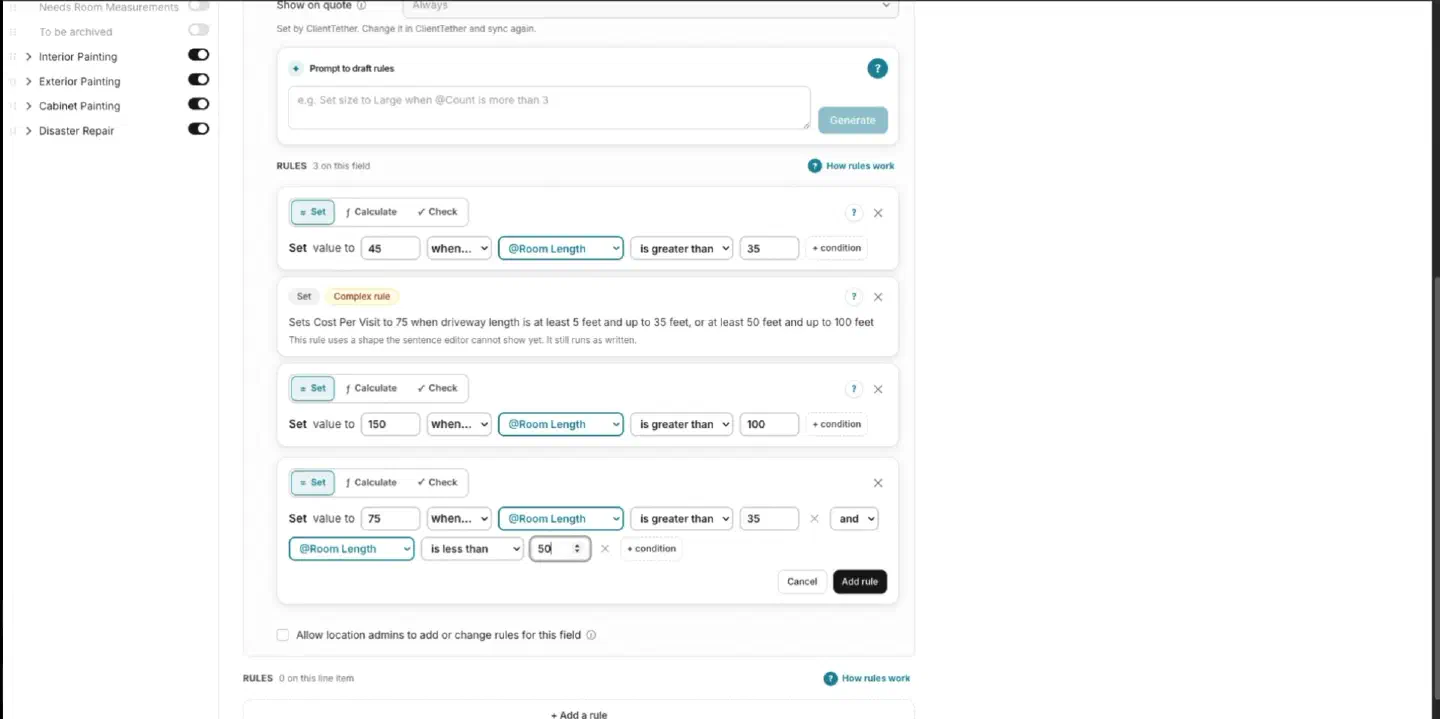The image size is (1440, 719).
Task: Open How rules work beside 'RULES 3 on this field'
Action: (851, 166)
